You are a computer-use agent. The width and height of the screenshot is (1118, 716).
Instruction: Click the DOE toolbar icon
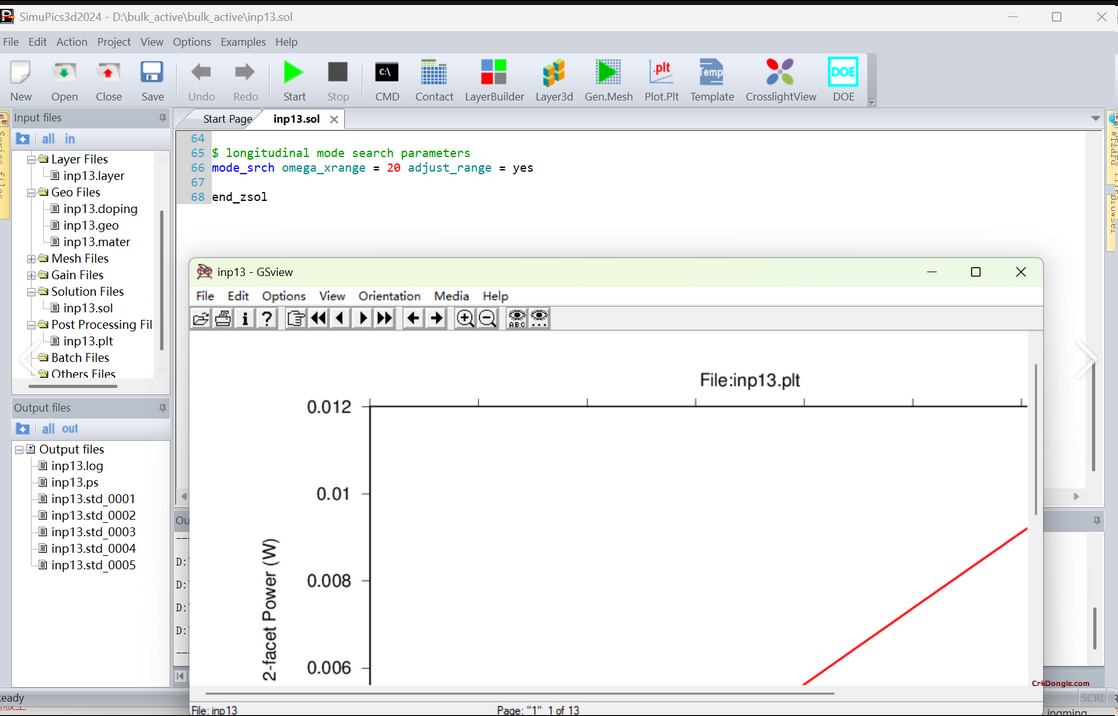843,80
